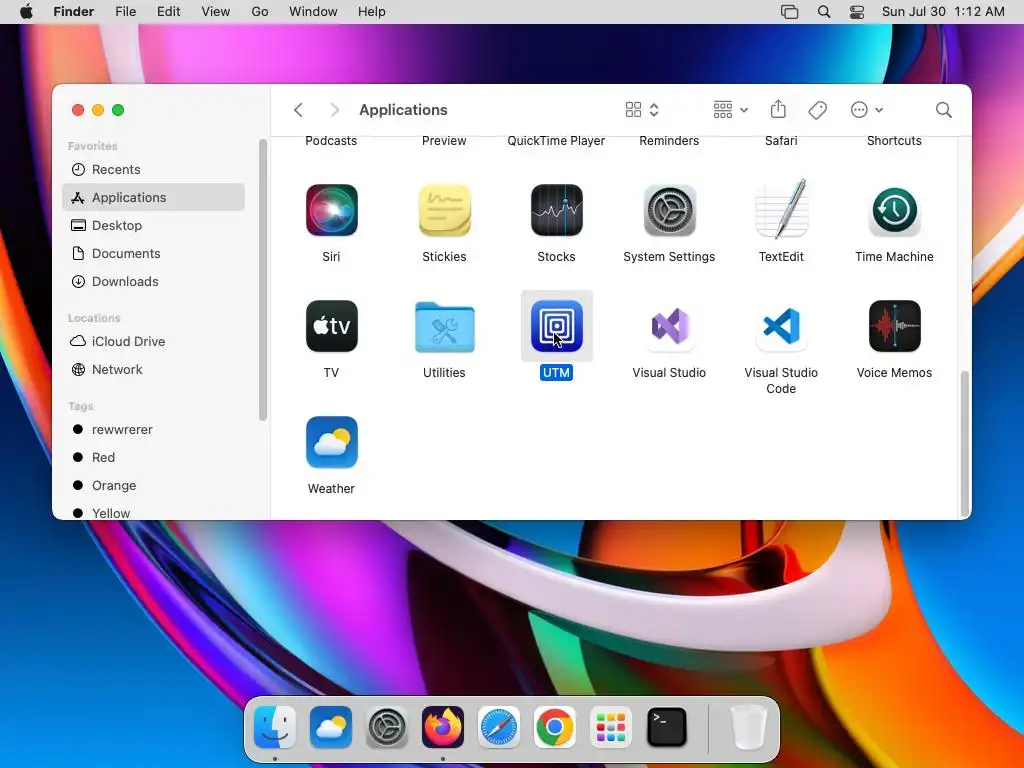Open the Trash in the Dock
Image resolution: width=1024 pixels, height=768 pixels.
(748, 727)
